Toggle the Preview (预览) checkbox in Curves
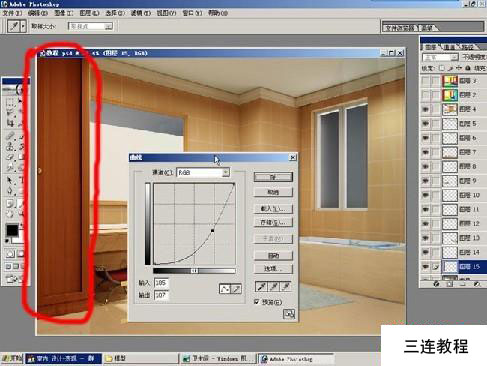Screen dimensions: 487x366 pyautogui.click(x=256, y=302)
